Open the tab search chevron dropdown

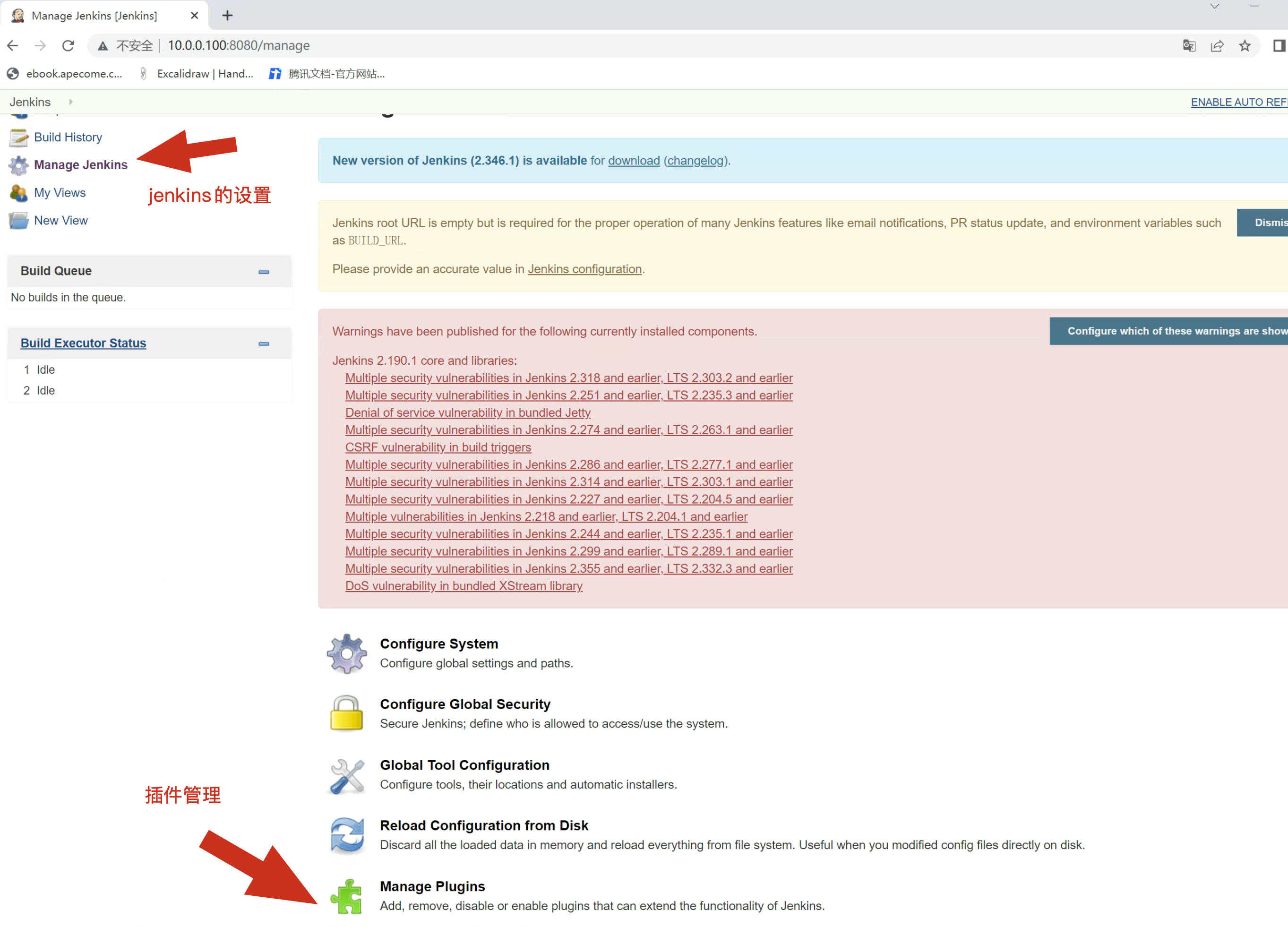(x=1214, y=7)
